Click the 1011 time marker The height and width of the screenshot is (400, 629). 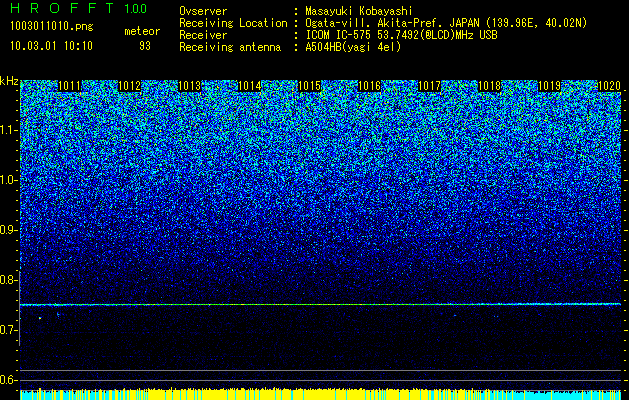pyautogui.click(x=69, y=86)
